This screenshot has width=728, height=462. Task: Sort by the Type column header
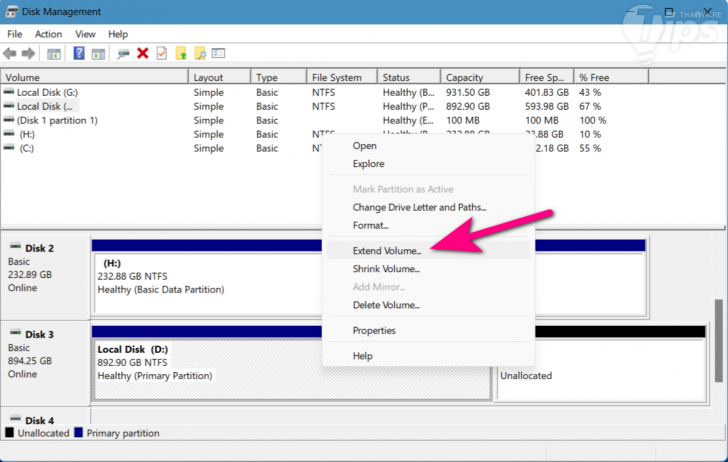[x=279, y=77]
